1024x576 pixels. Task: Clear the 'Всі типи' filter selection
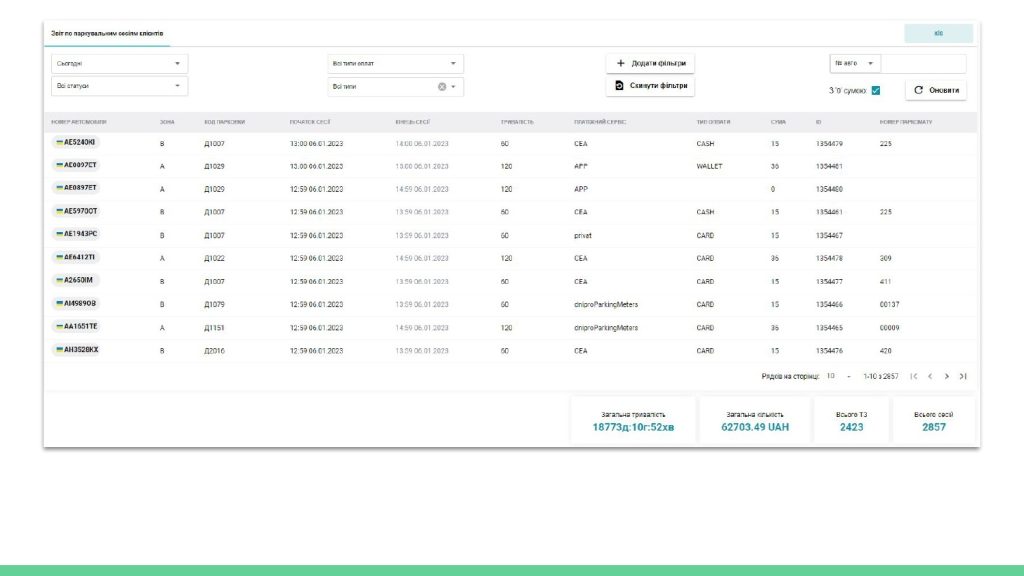tap(442, 87)
